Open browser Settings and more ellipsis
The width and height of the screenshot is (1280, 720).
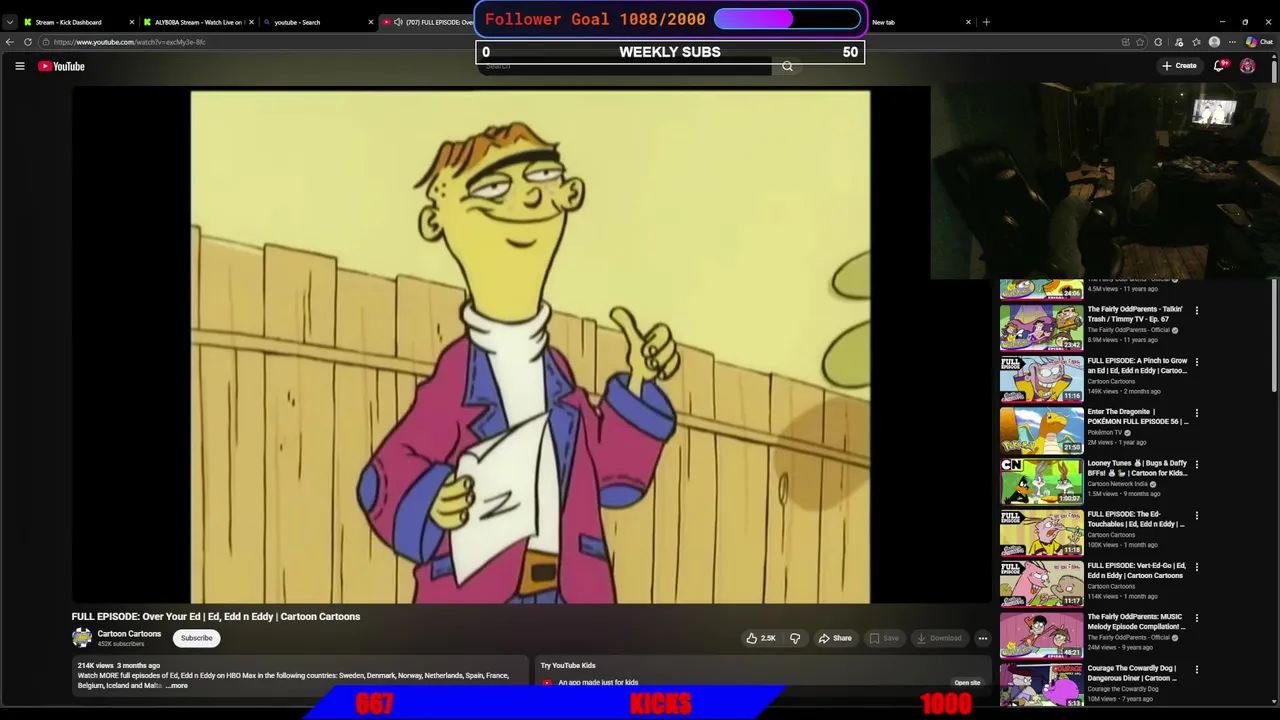[1232, 42]
